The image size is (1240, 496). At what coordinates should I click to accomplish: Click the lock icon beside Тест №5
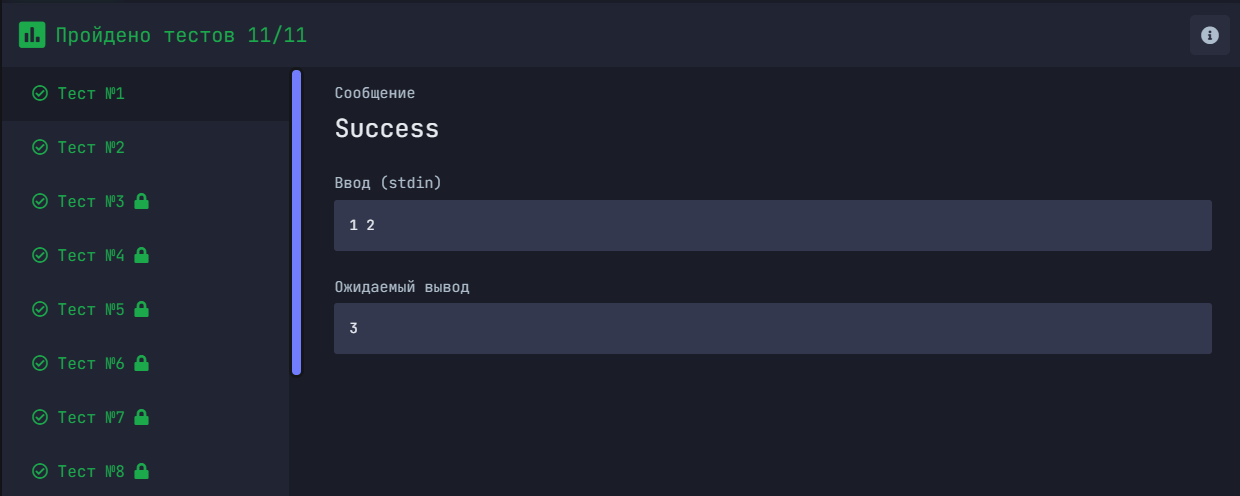coord(141,309)
